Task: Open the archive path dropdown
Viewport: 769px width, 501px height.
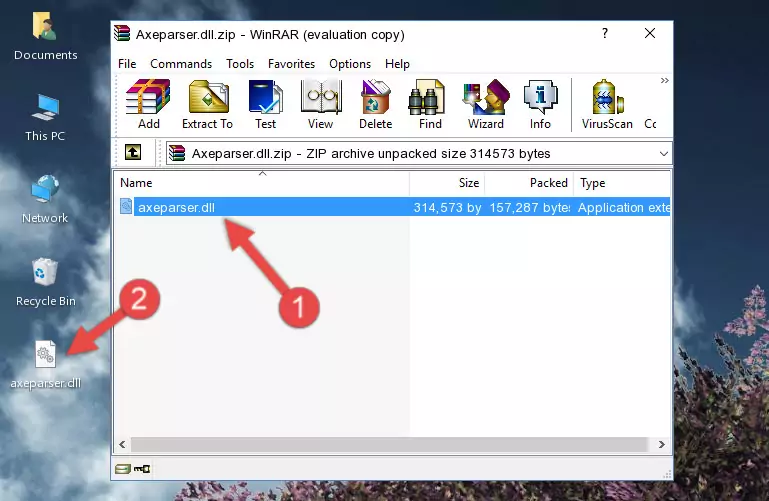Action: [664, 153]
